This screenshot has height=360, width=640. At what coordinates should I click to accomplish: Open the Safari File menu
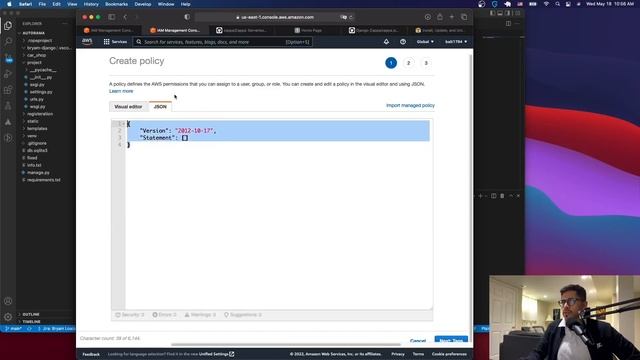42,4
